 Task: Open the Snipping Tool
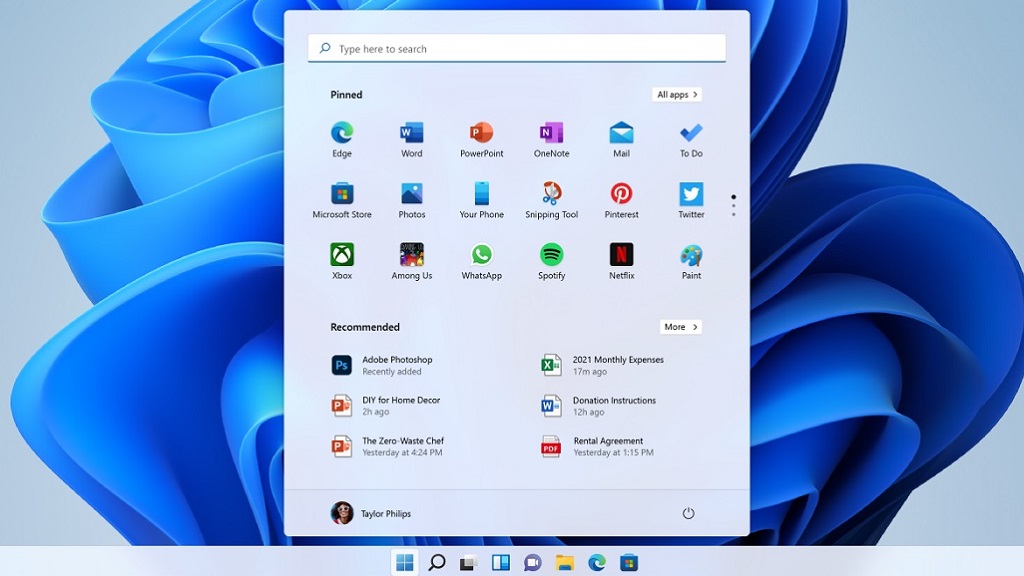point(551,193)
